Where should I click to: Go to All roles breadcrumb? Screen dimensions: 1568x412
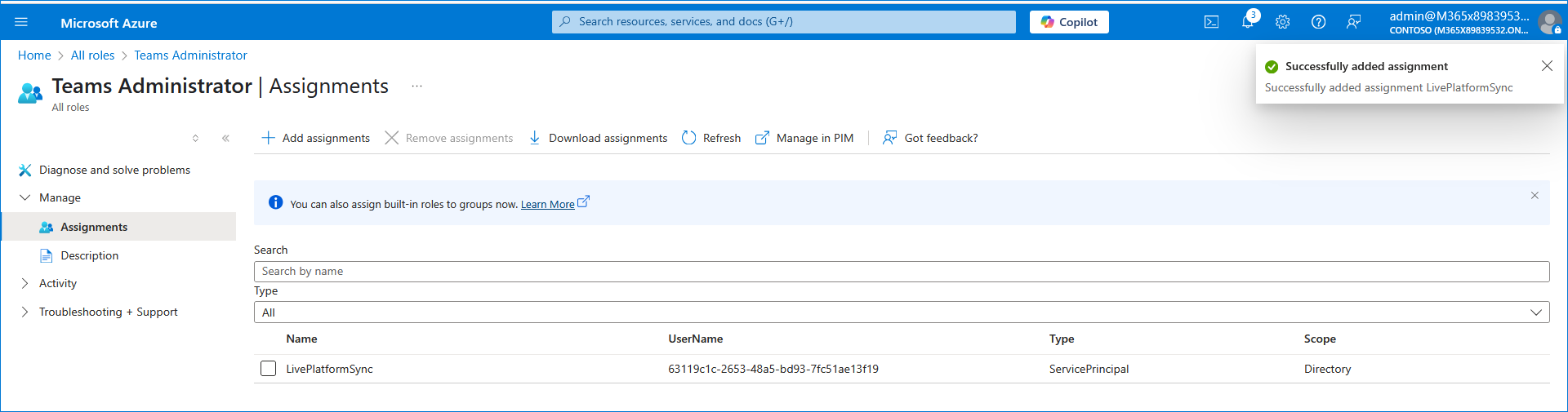click(92, 55)
